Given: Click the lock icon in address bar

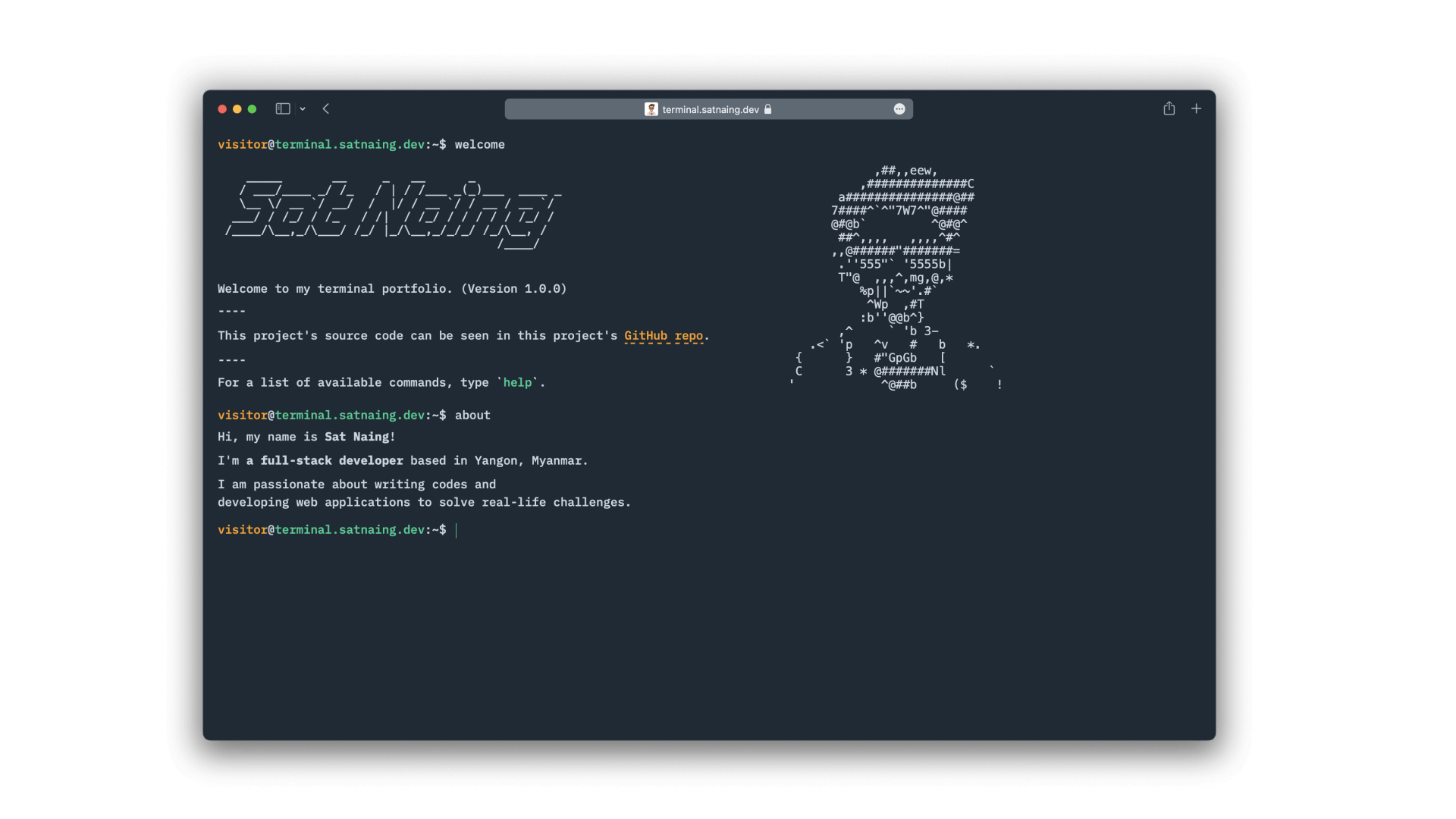Looking at the screenshot, I should pyautogui.click(x=769, y=109).
